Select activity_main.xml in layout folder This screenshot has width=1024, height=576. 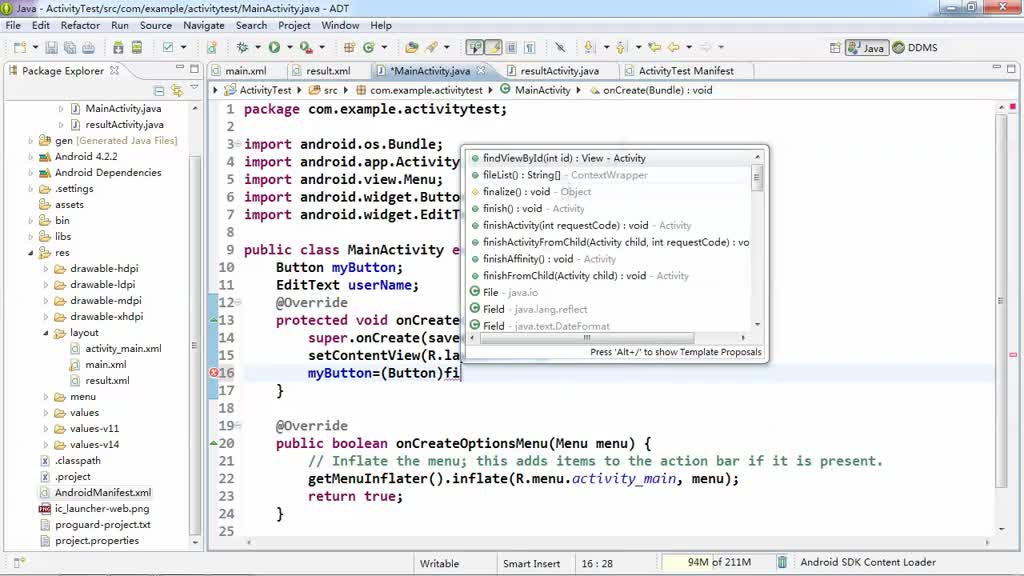pyautogui.click(x=123, y=349)
